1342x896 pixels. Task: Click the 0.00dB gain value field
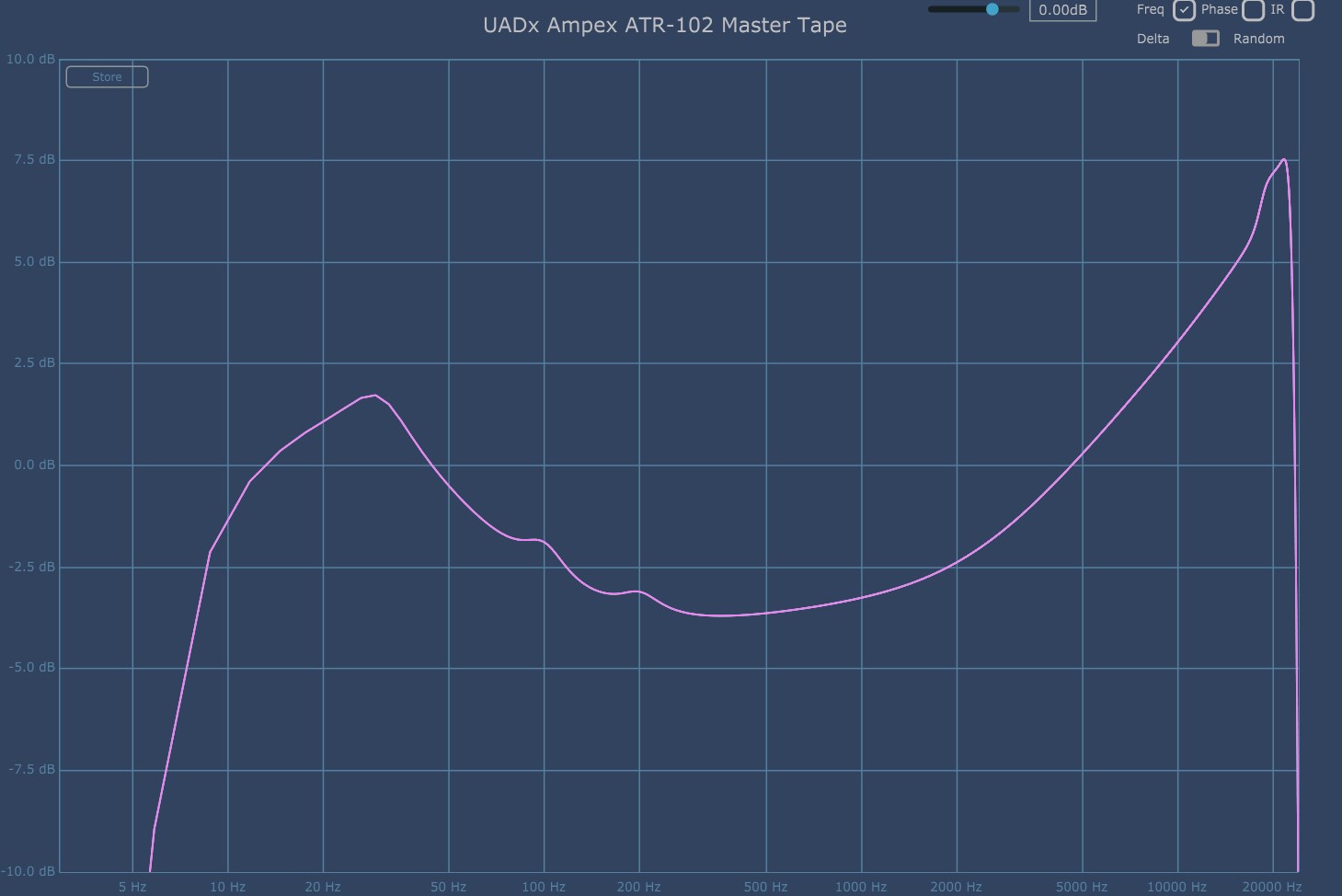pos(1062,10)
